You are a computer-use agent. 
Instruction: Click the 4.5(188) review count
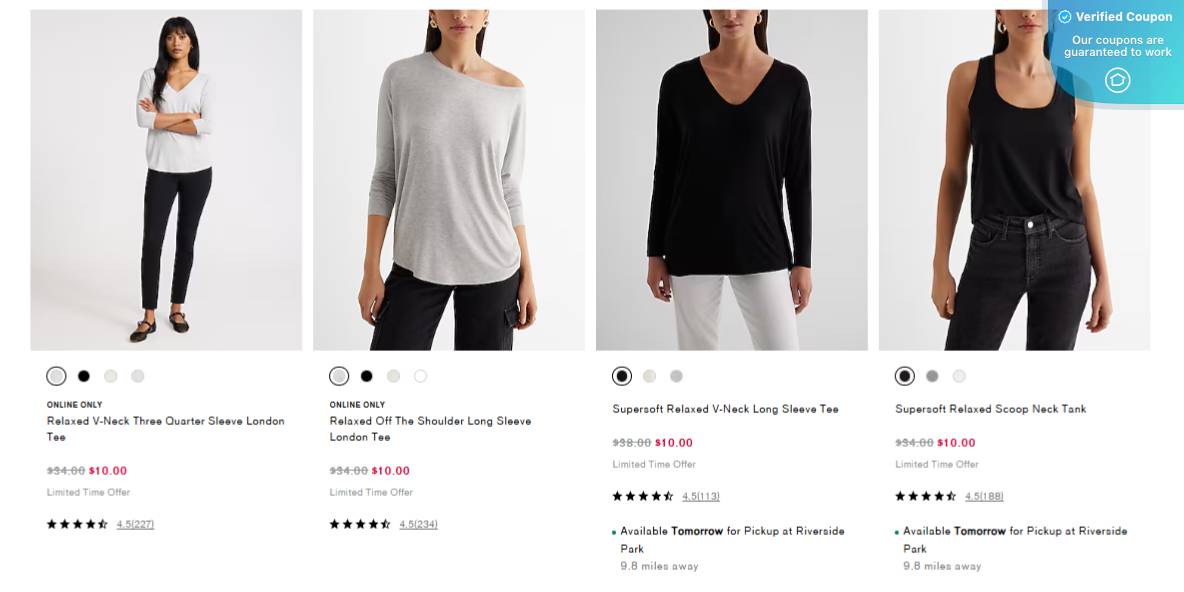(983, 496)
